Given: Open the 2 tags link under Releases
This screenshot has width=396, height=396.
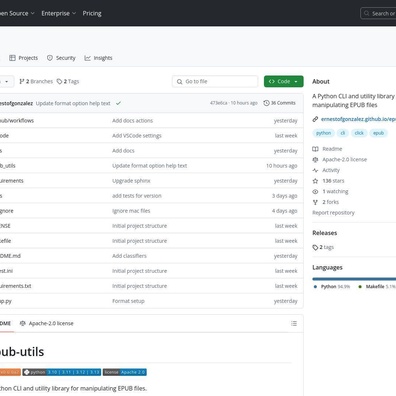Looking at the screenshot, I should (x=323, y=247).
